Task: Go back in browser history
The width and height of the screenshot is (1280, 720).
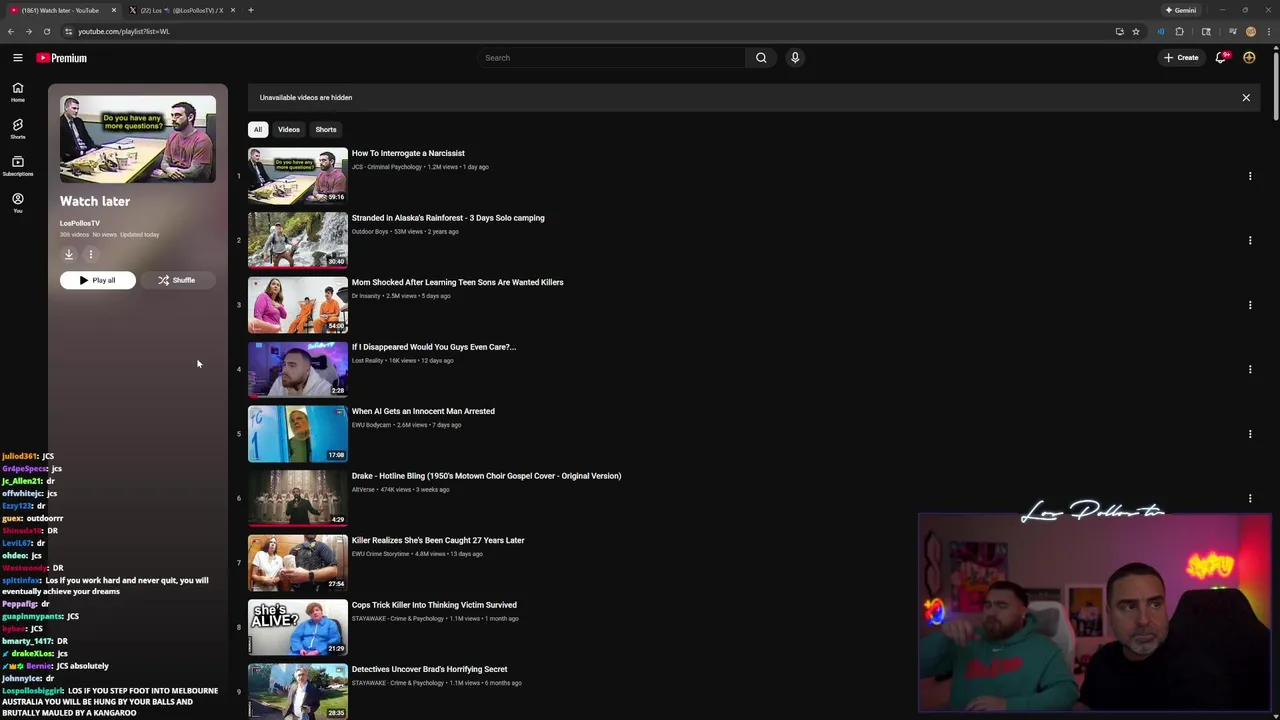Action: (x=11, y=31)
